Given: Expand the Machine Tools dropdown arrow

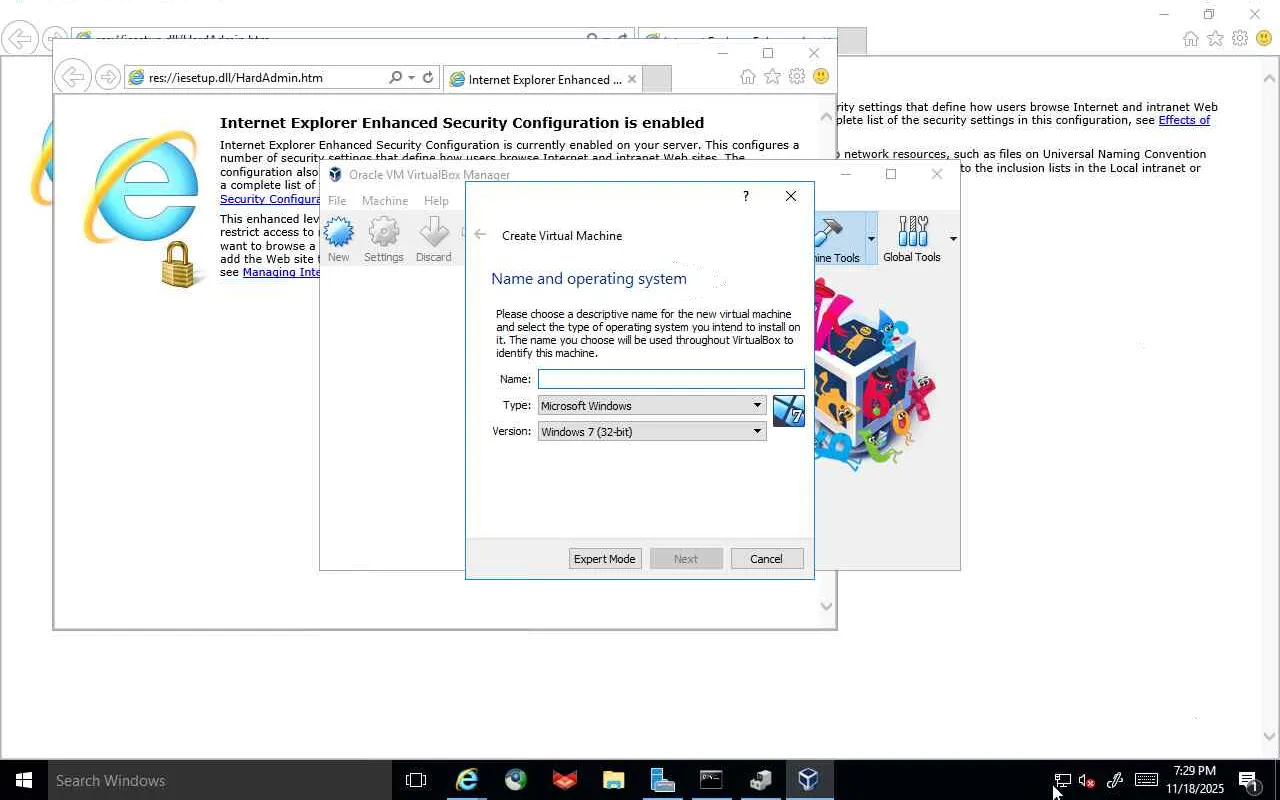Looking at the screenshot, I should [871, 239].
